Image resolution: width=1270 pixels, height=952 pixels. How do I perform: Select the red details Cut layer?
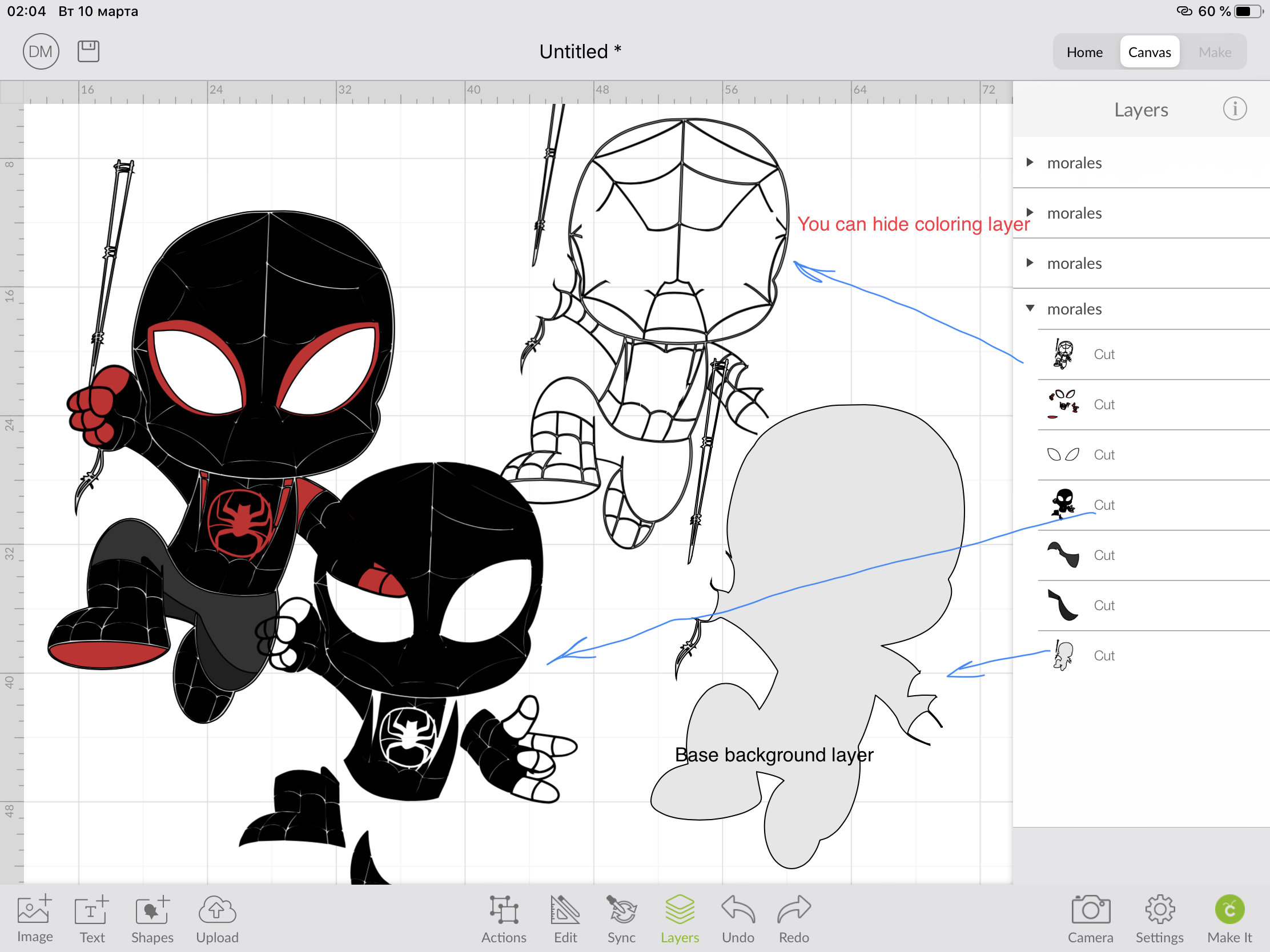coord(1154,405)
